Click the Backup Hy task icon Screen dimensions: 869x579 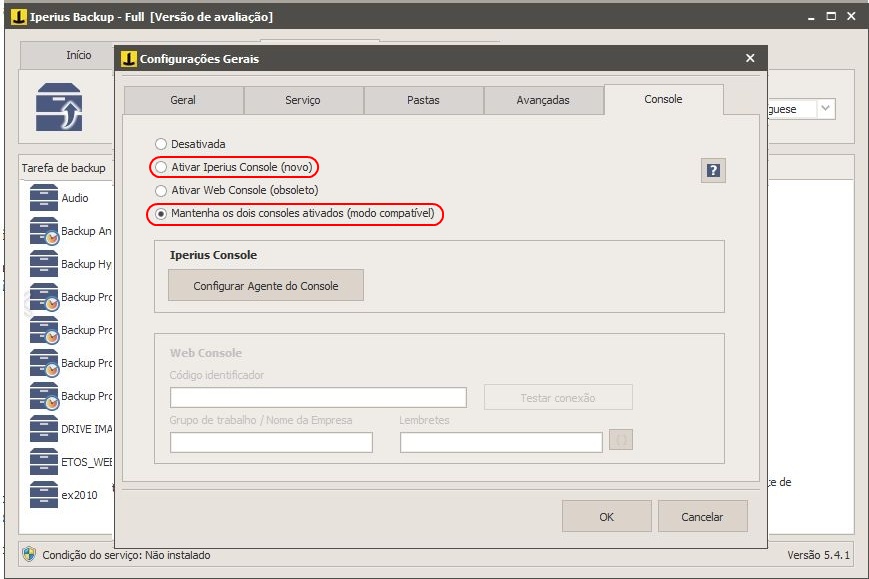(x=44, y=264)
